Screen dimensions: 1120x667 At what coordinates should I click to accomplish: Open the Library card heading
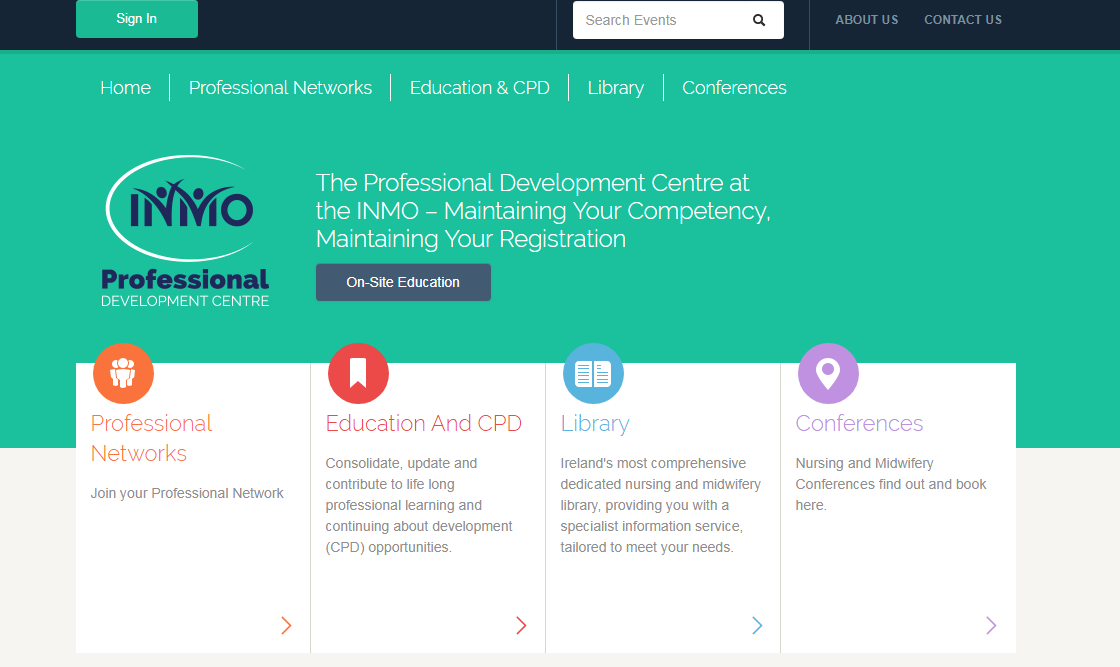595,423
